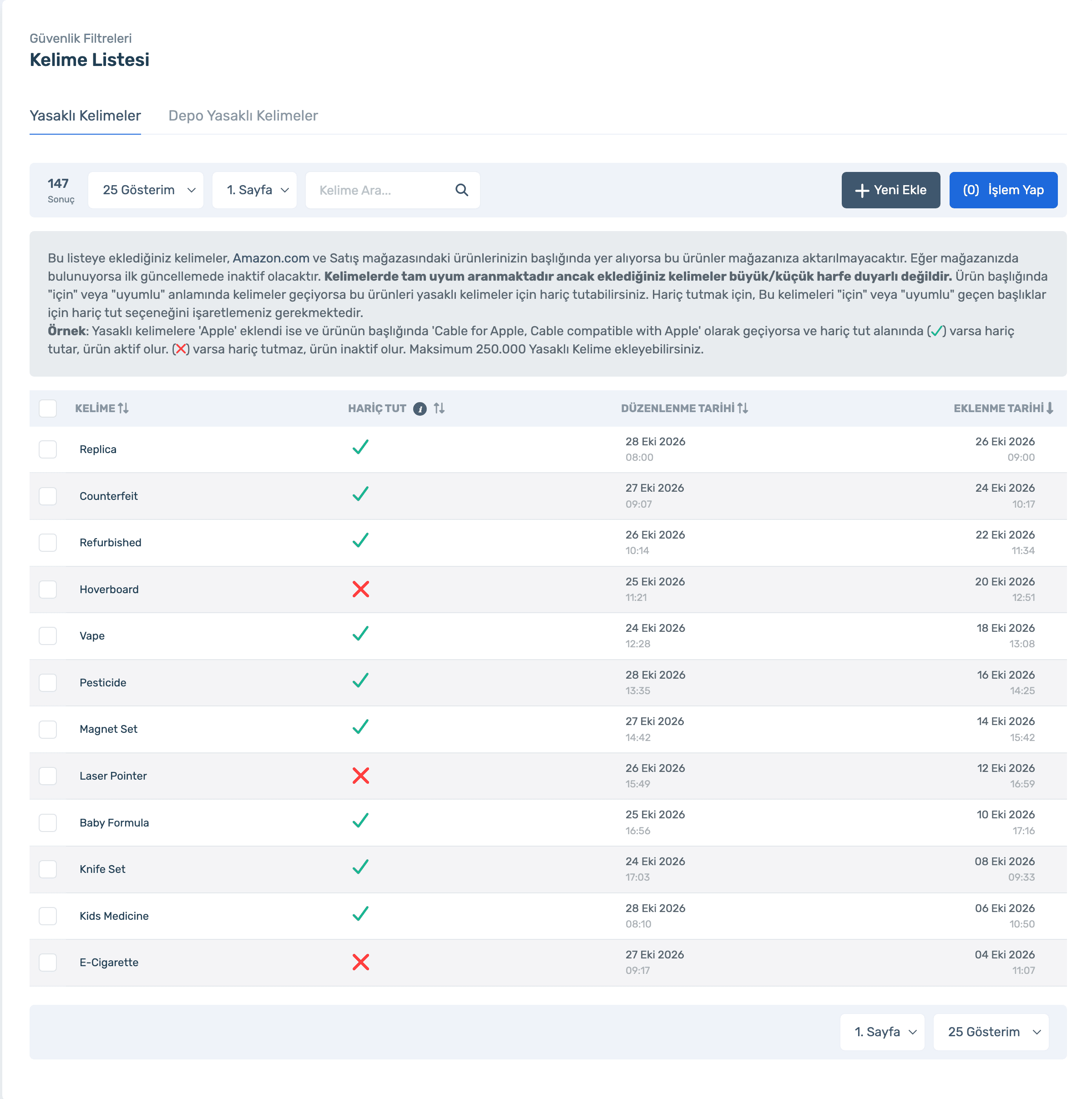
Task: Tick the Magnet Set checkbox
Action: [48, 729]
